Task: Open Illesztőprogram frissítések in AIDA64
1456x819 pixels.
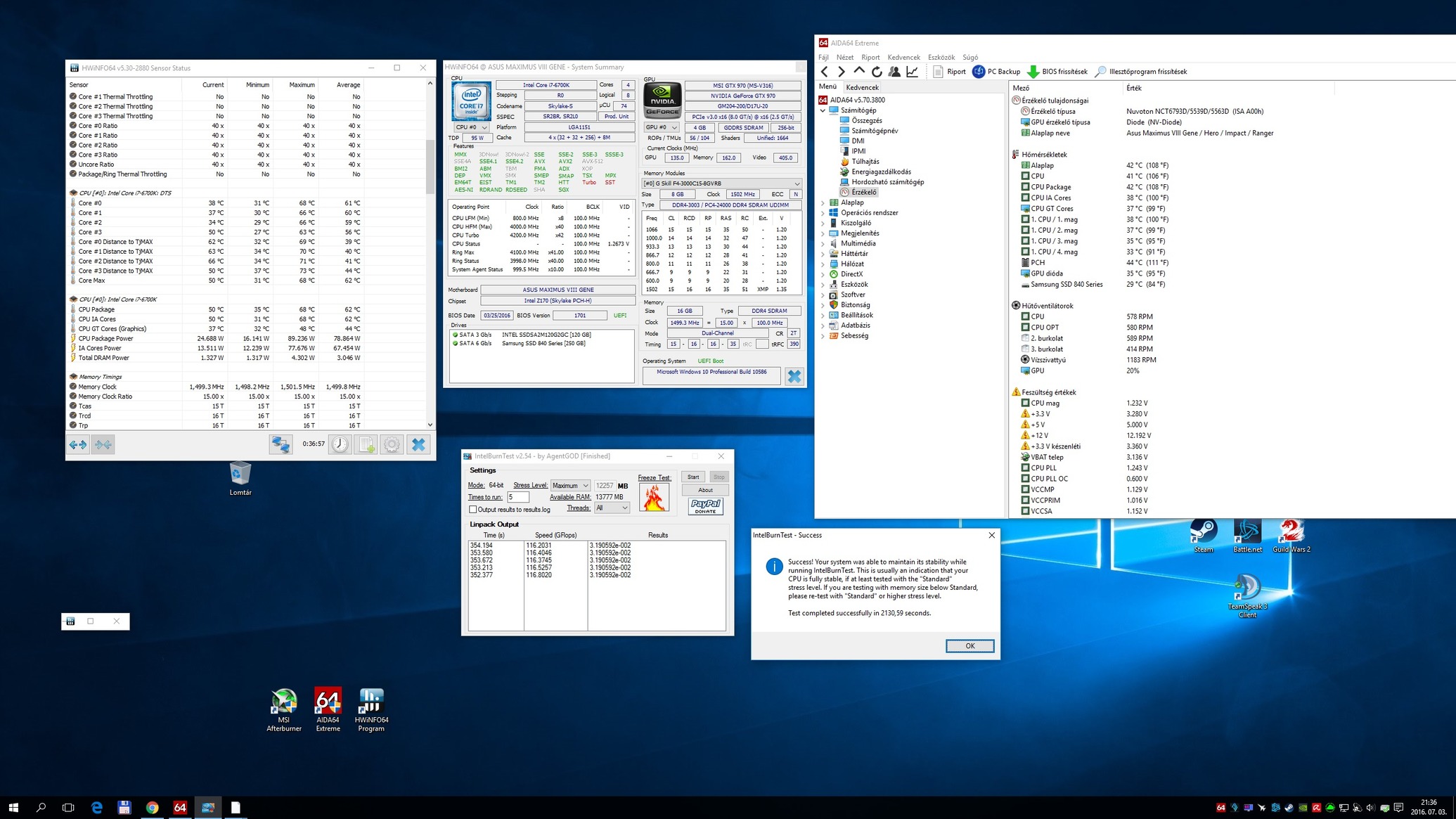Action: click(x=1141, y=72)
